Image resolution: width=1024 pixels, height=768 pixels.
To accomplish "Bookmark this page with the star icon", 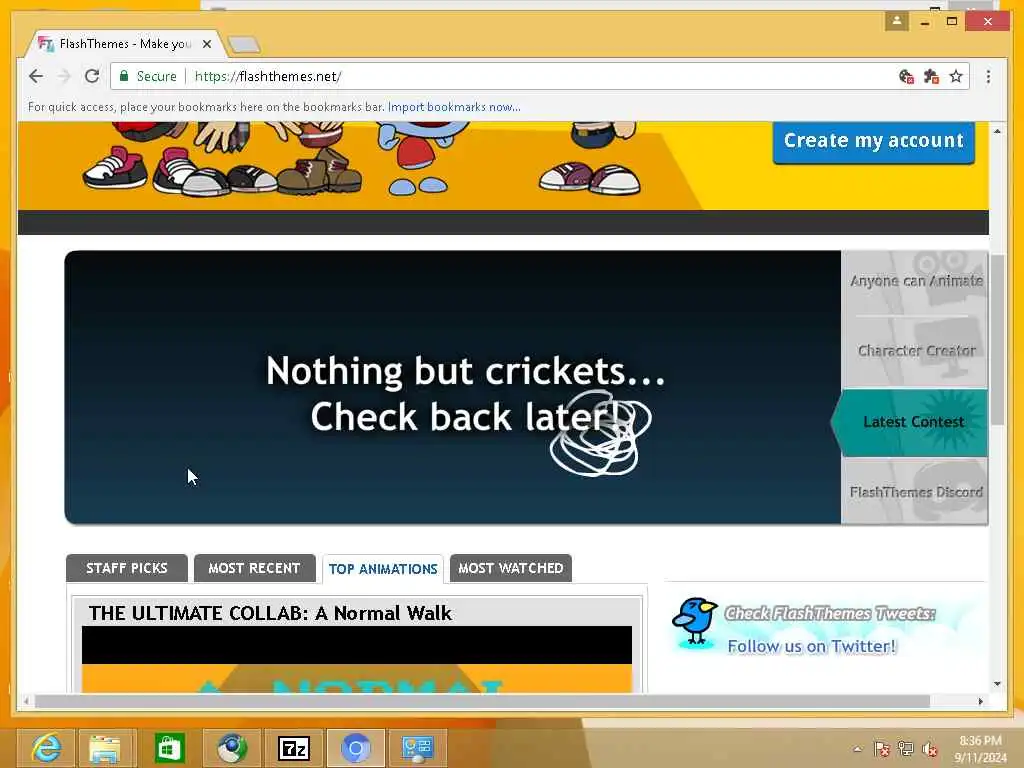I will (x=956, y=76).
